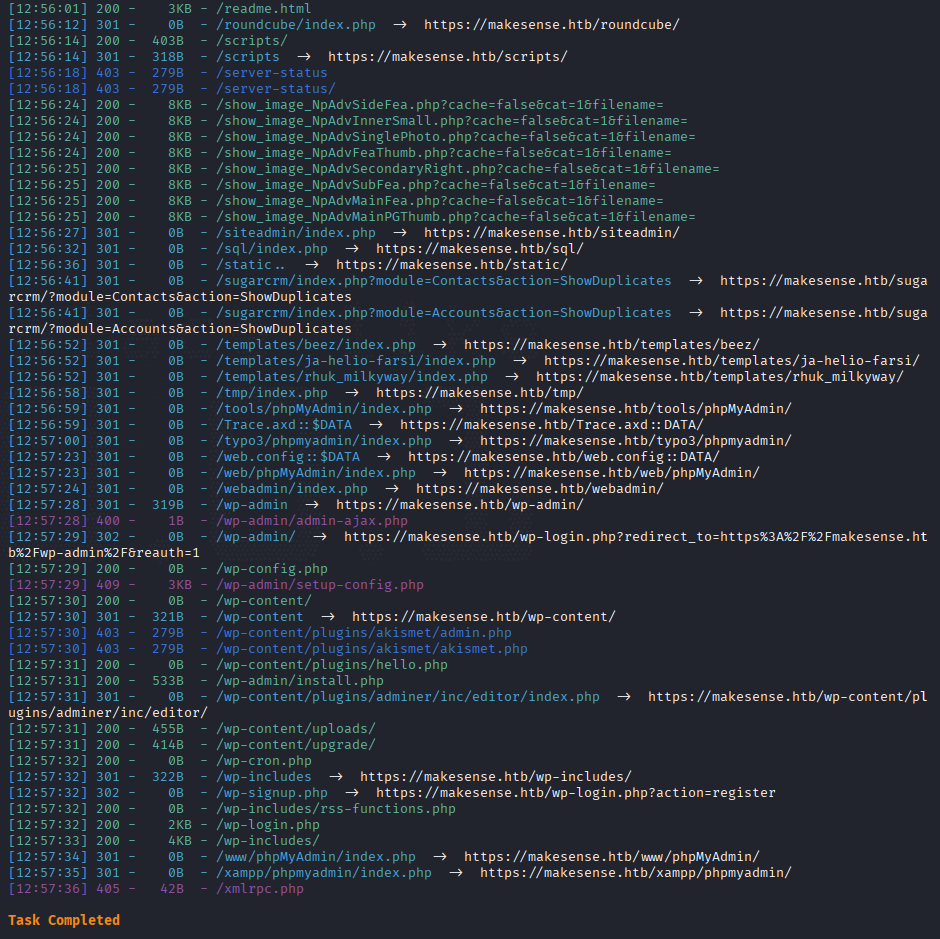Click the "/wp-content/plugins/akismet/akismet.php" path

[372, 649]
